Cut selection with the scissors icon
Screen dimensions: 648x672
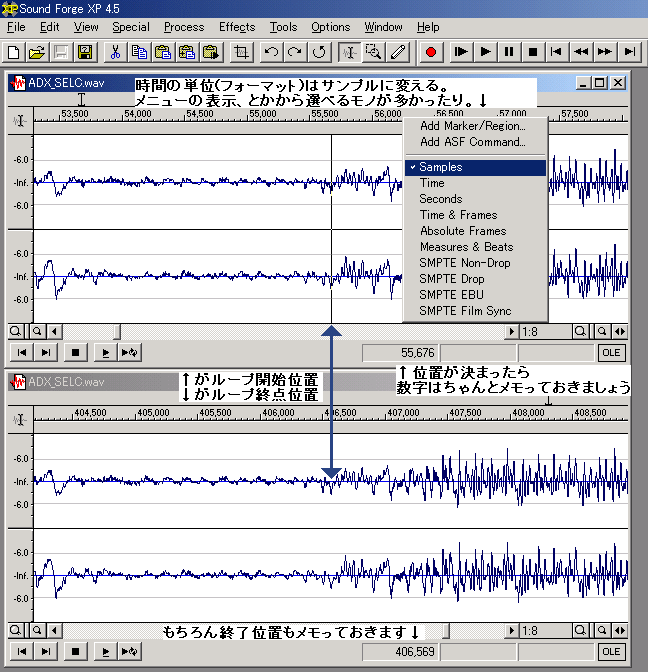[x=115, y=52]
